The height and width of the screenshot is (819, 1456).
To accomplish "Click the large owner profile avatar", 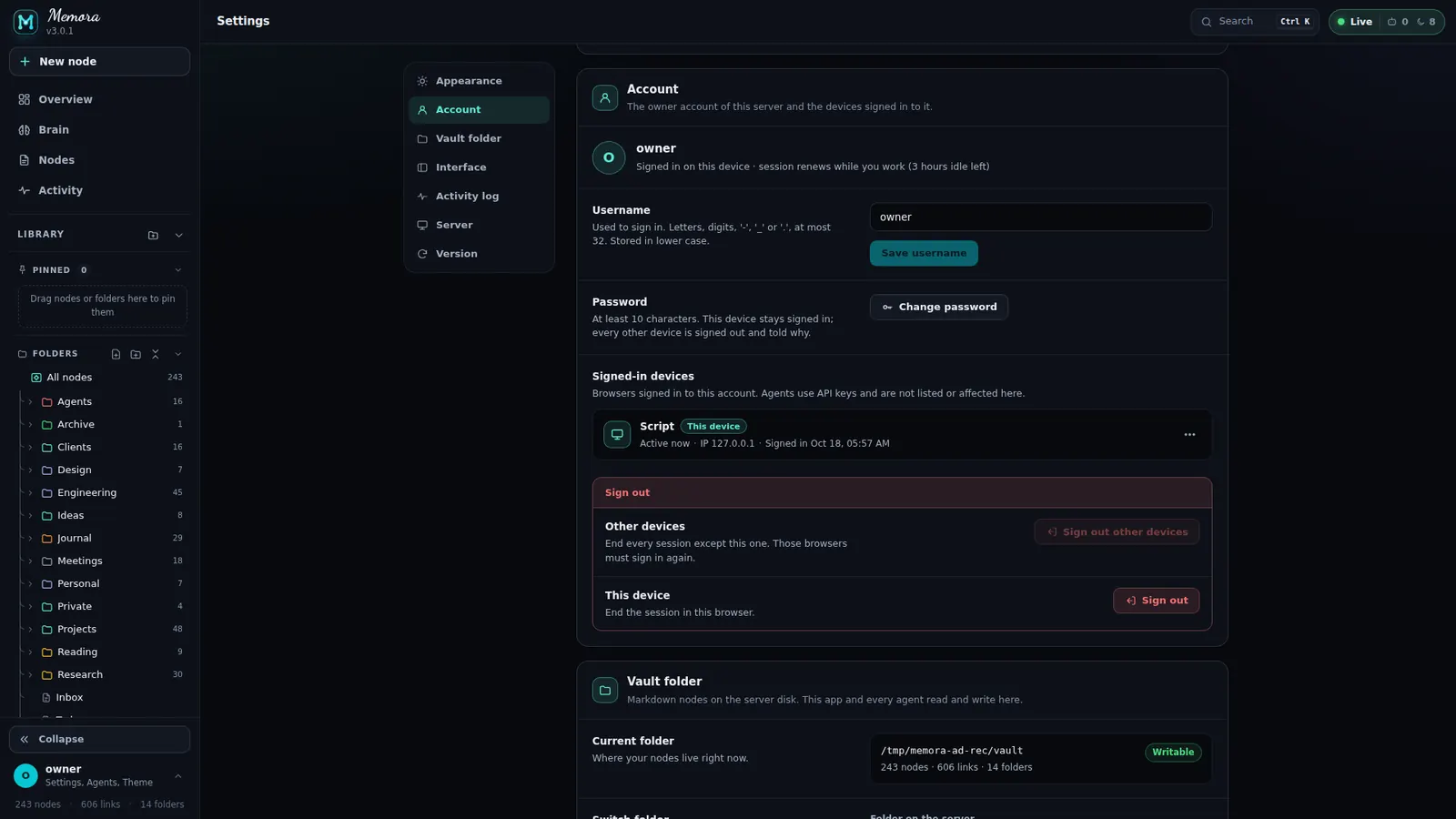I will 609,157.
